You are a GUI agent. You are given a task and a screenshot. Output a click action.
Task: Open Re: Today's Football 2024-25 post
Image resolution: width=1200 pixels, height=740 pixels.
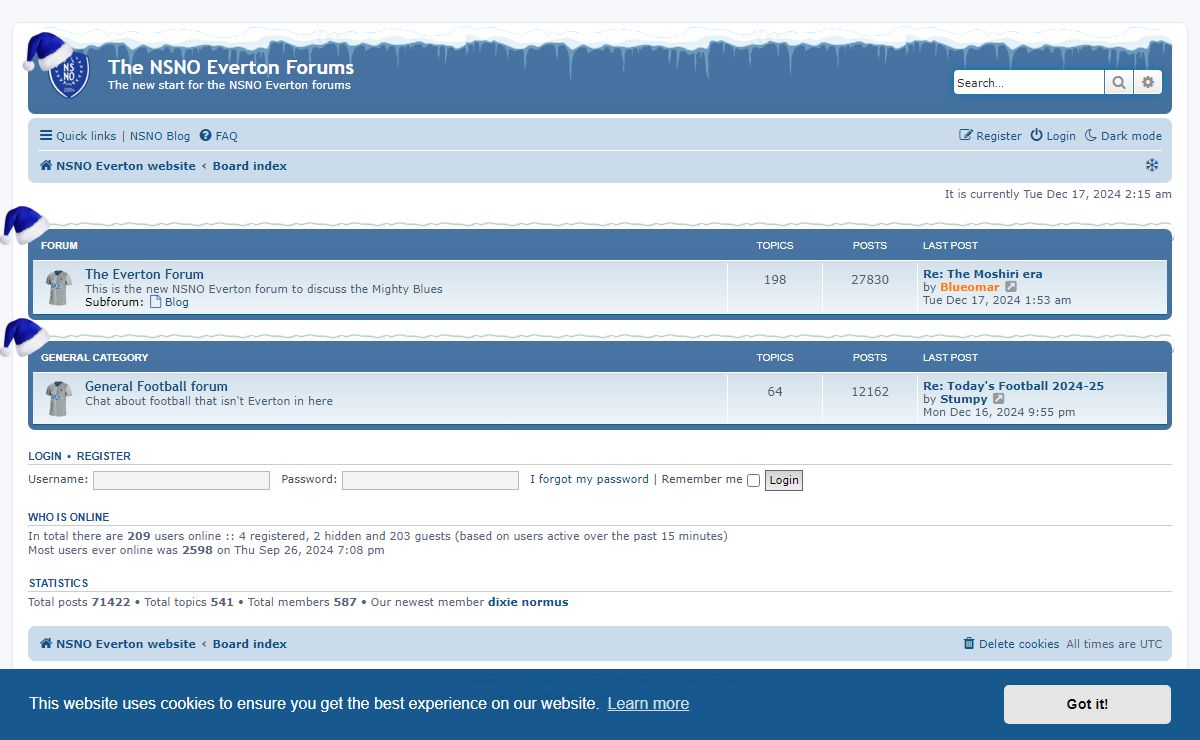1013,386
